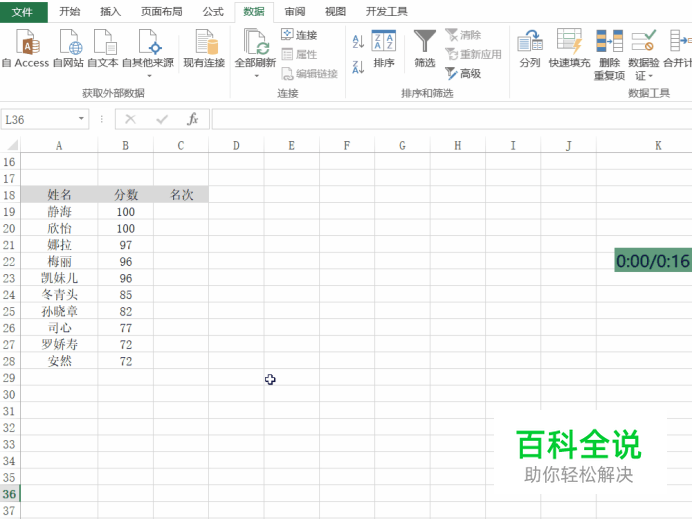692x519 pixels.
Task: Click the score cell with 77
Action: tap(126, 328)
